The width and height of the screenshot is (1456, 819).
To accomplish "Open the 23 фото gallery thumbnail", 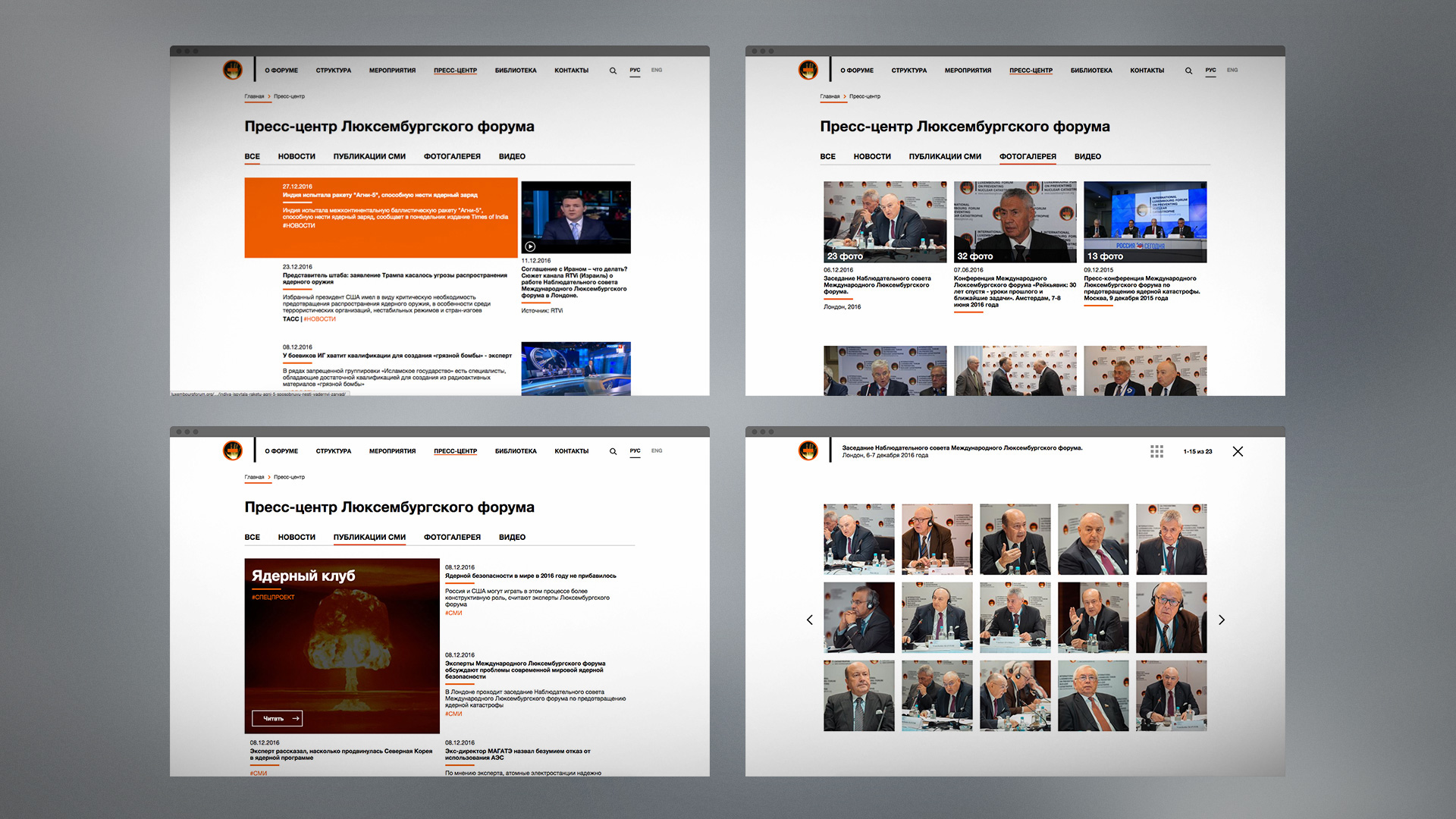I will (885, 222).
